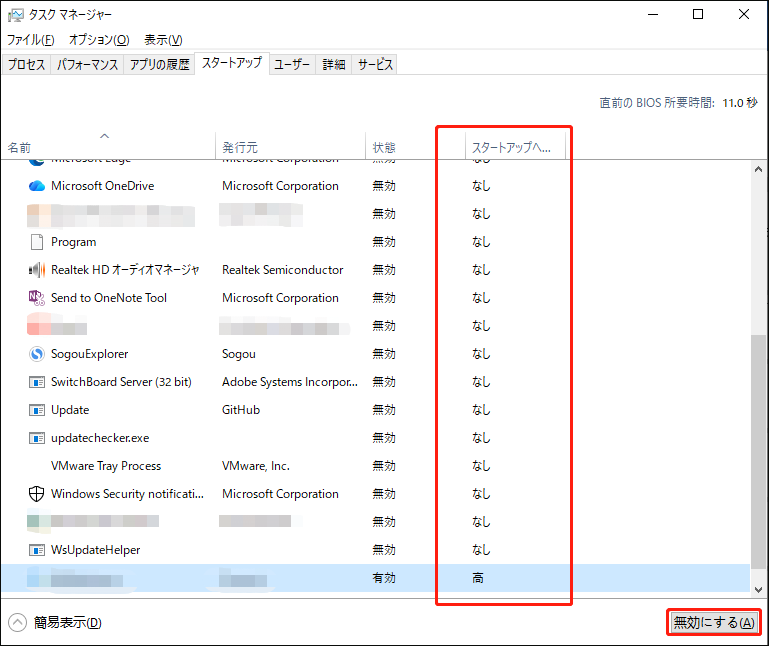Click the Send to OneNote Tool icon
Viewport: 769px width, 646px height.
click(37, 298)
